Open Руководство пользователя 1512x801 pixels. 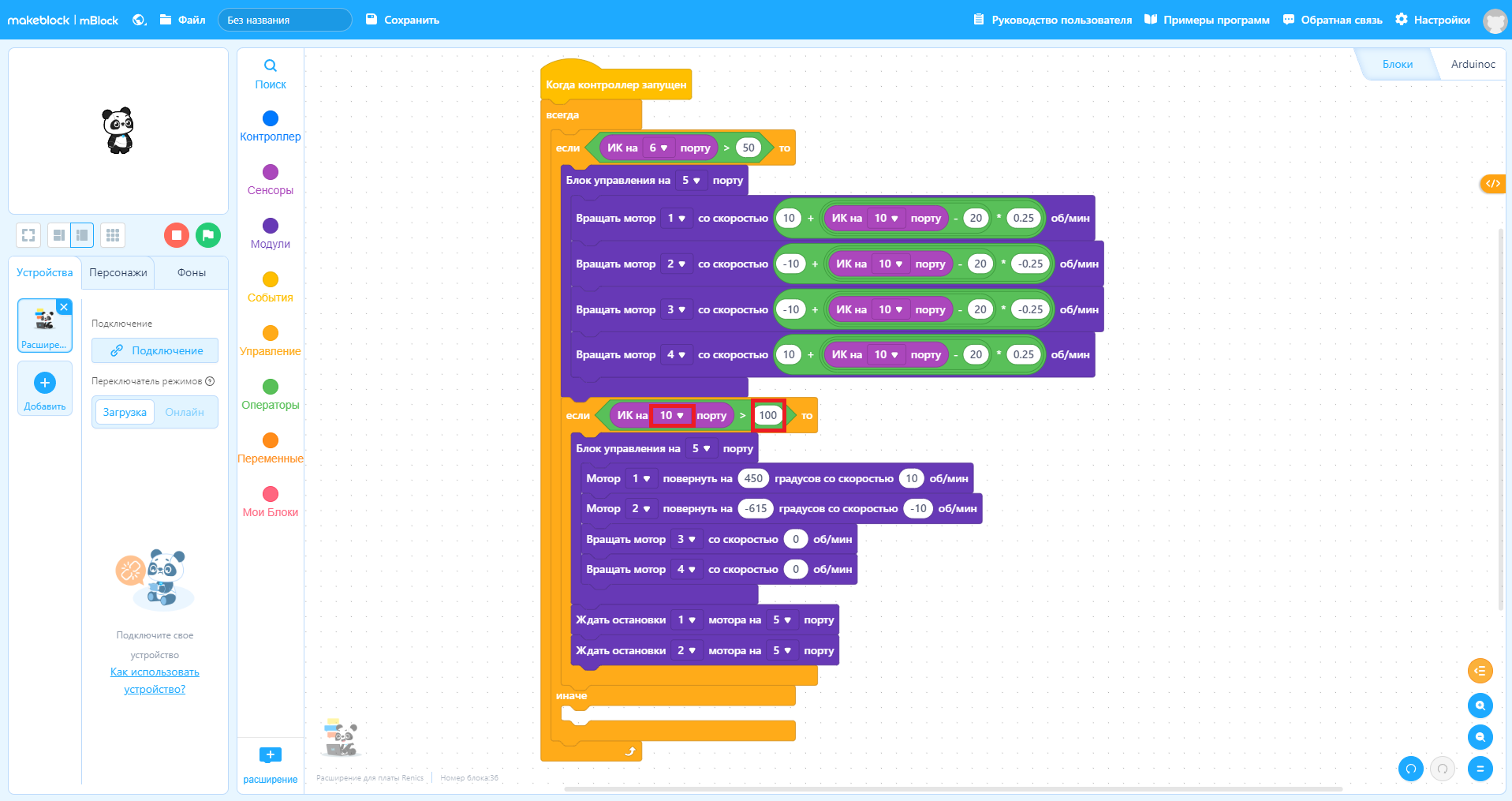(x=1053, y=20)
